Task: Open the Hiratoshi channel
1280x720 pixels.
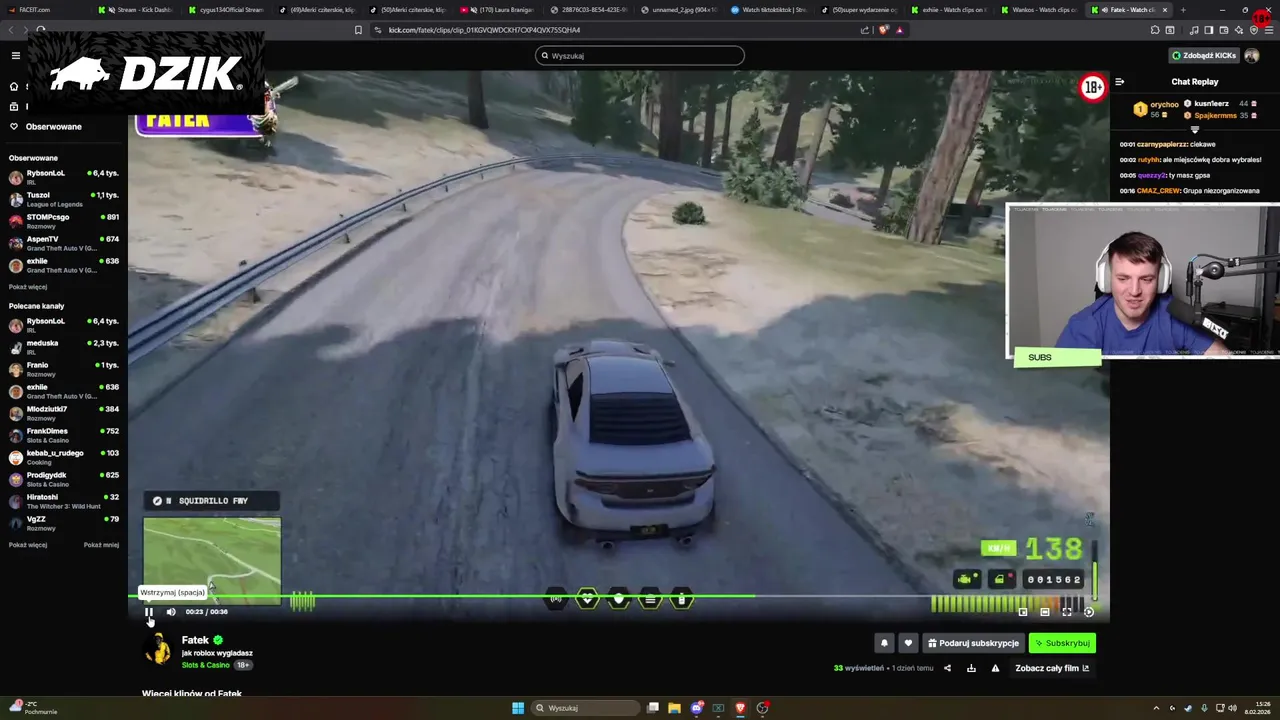Action: (x=64, y=502)
